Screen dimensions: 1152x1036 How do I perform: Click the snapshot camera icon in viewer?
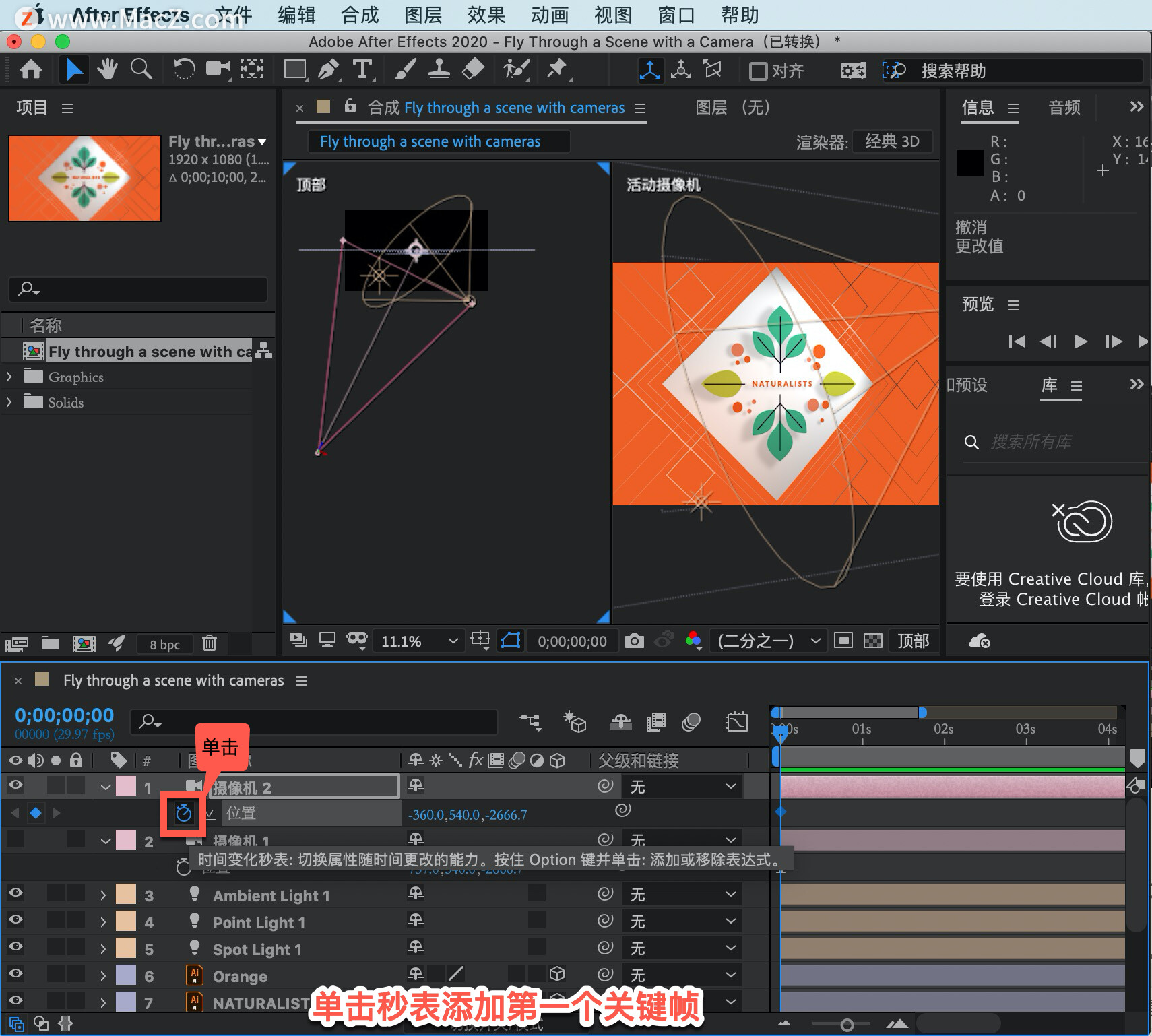tap(634, 641)
